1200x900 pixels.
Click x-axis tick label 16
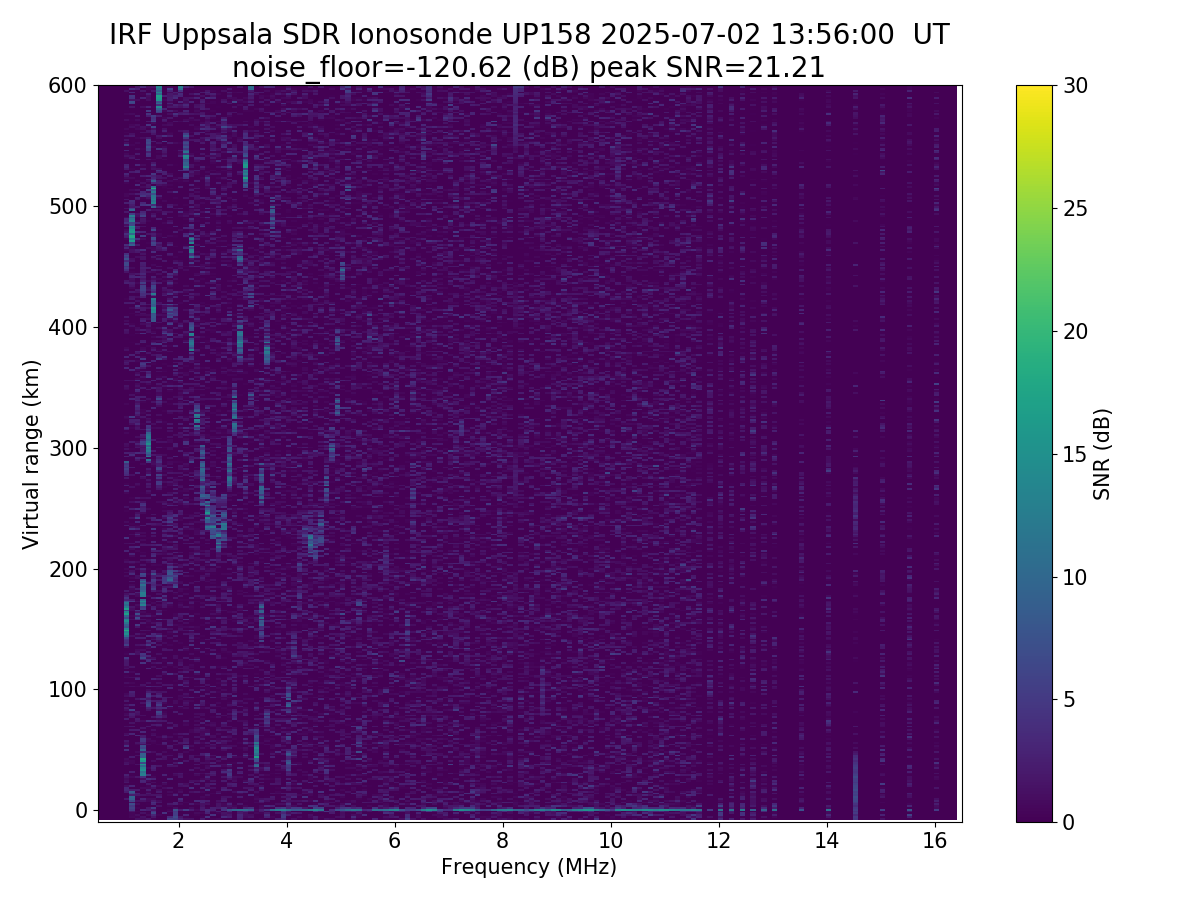click(x=935, y=840)
